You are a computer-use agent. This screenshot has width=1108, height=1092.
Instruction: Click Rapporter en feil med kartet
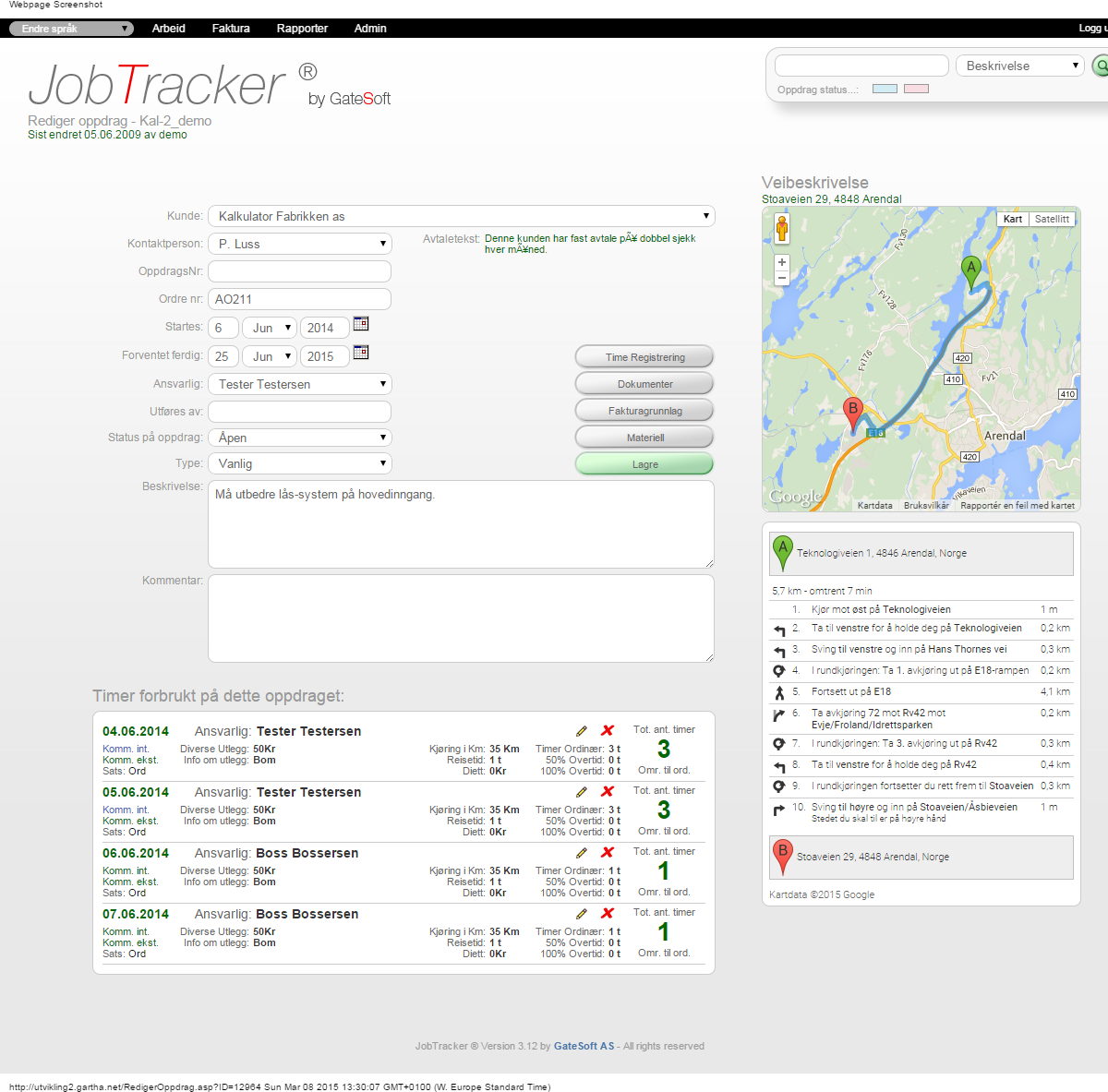coord(1018,506)
